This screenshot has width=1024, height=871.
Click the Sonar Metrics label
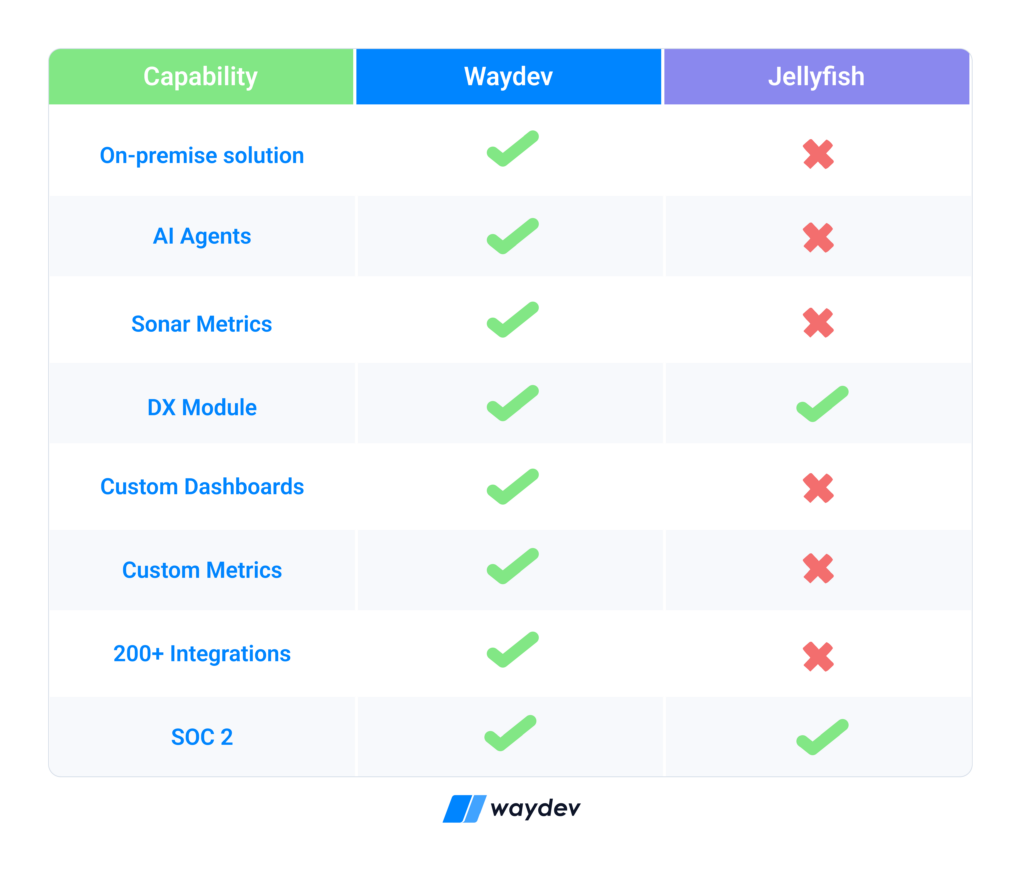[202, 324]
